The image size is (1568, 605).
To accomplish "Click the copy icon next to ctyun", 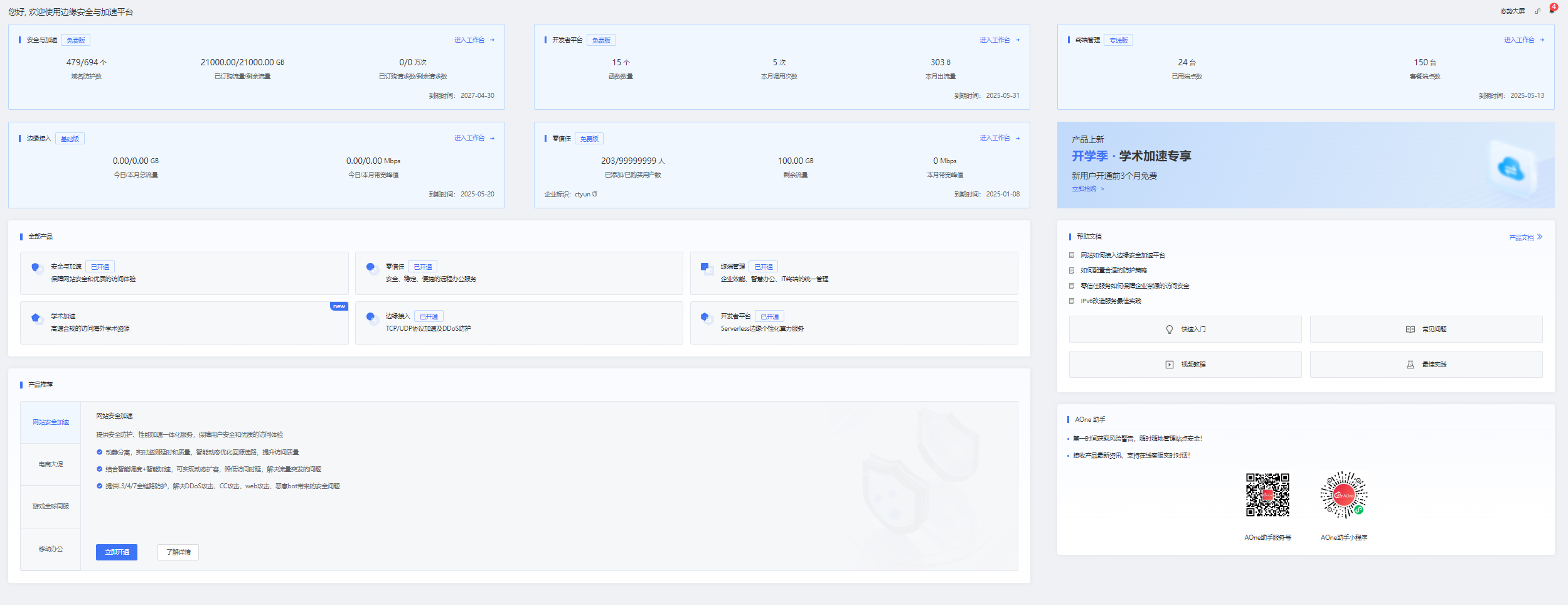I will point(595,194).
